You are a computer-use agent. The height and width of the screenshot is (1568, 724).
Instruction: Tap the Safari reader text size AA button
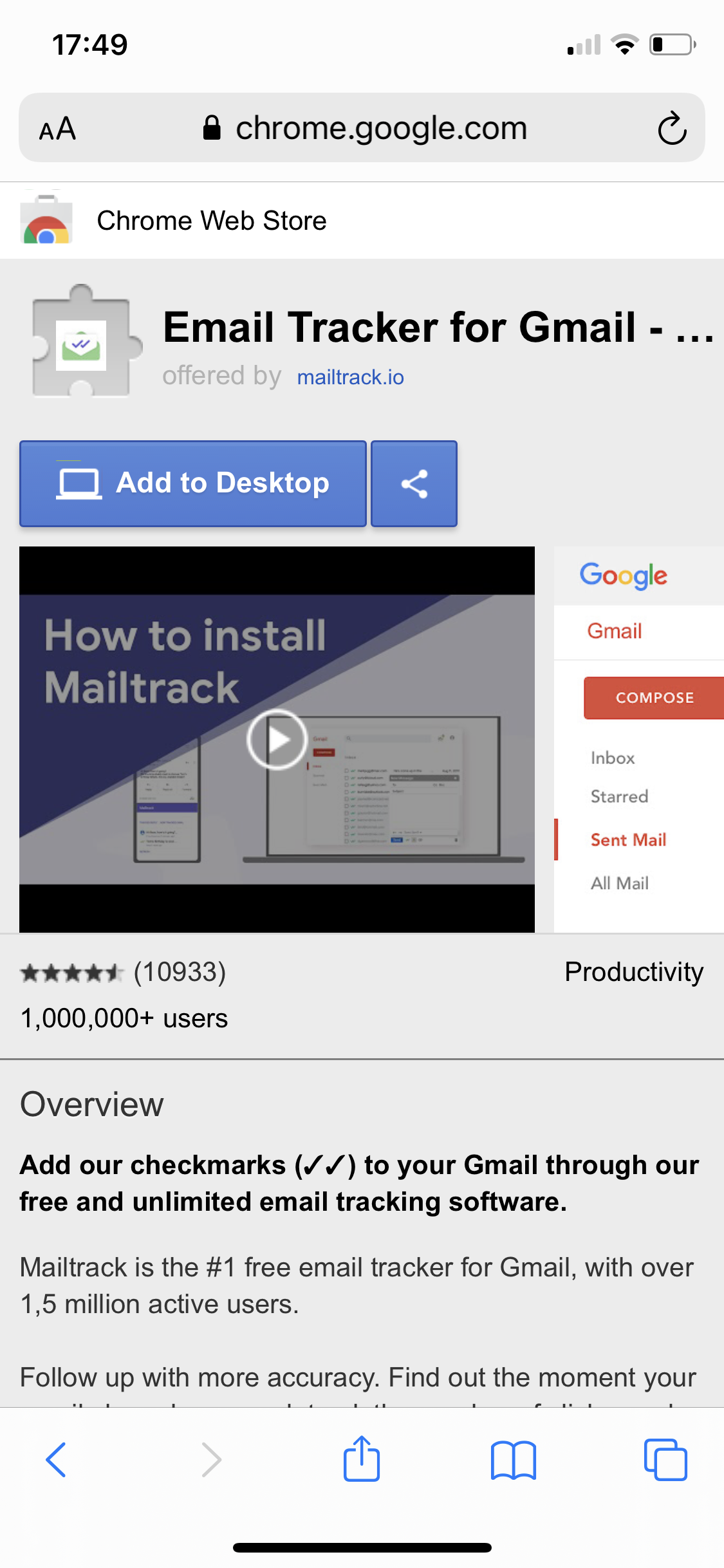click(x=58, y=129)
